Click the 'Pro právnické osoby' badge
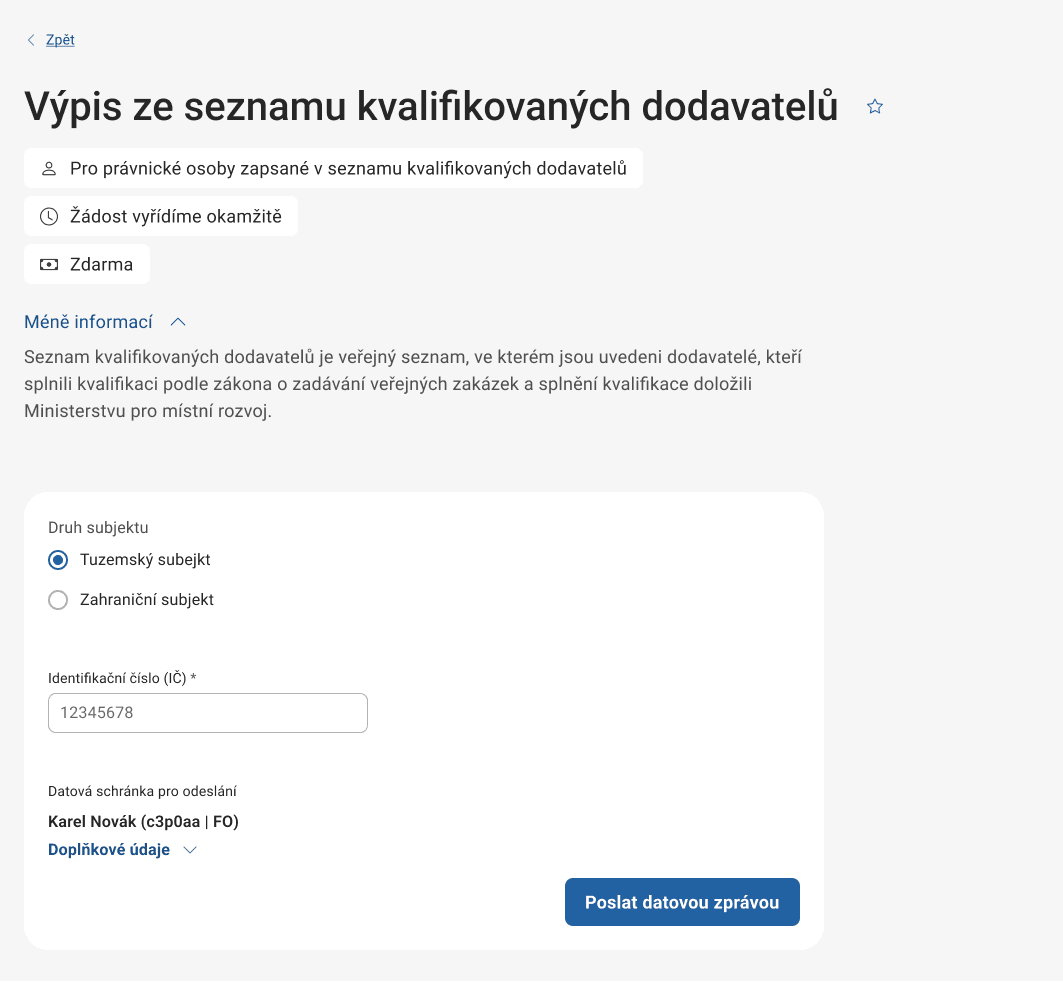1063x998 pixels. 333,168
